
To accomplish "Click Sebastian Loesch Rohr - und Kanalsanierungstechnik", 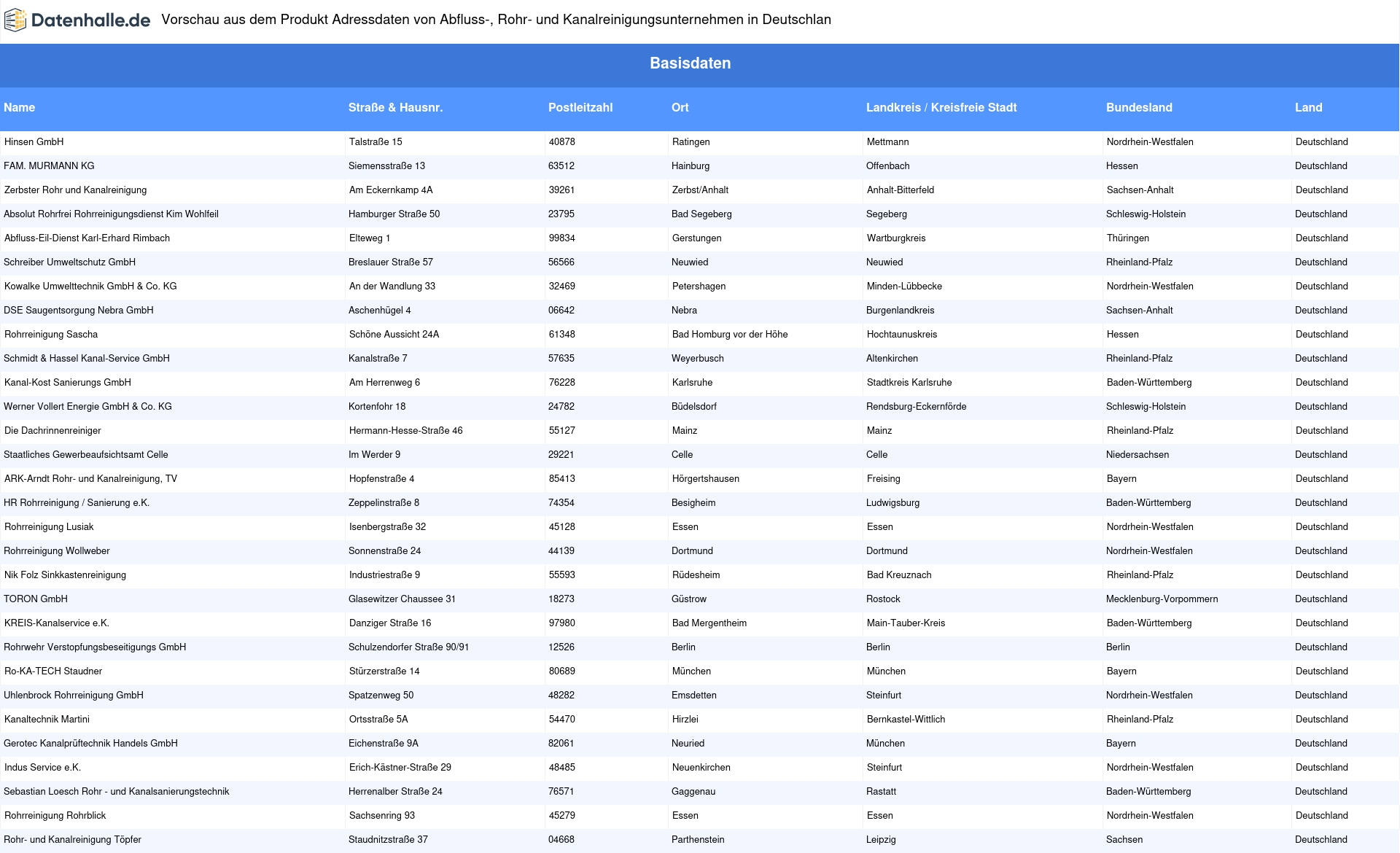I will pos(116,791).
